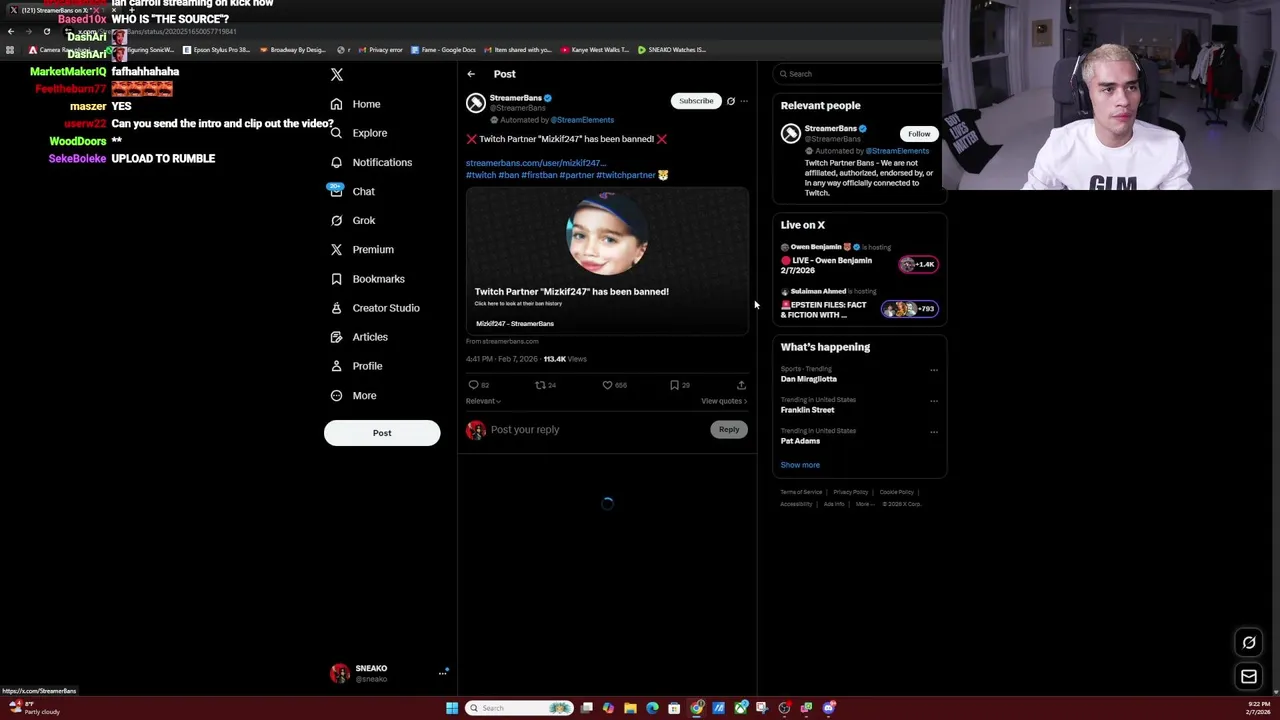Viewport: 1280px width, 720px height.
Task: Click the share icon on the post
Action: (741, 385)
